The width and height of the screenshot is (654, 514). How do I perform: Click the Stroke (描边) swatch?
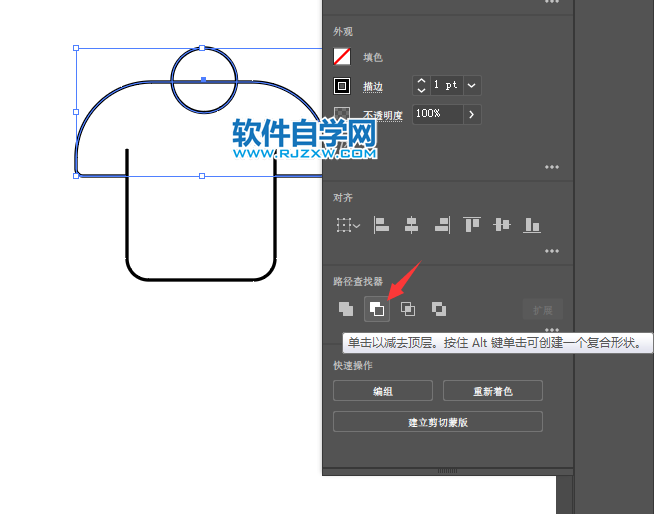342,86
